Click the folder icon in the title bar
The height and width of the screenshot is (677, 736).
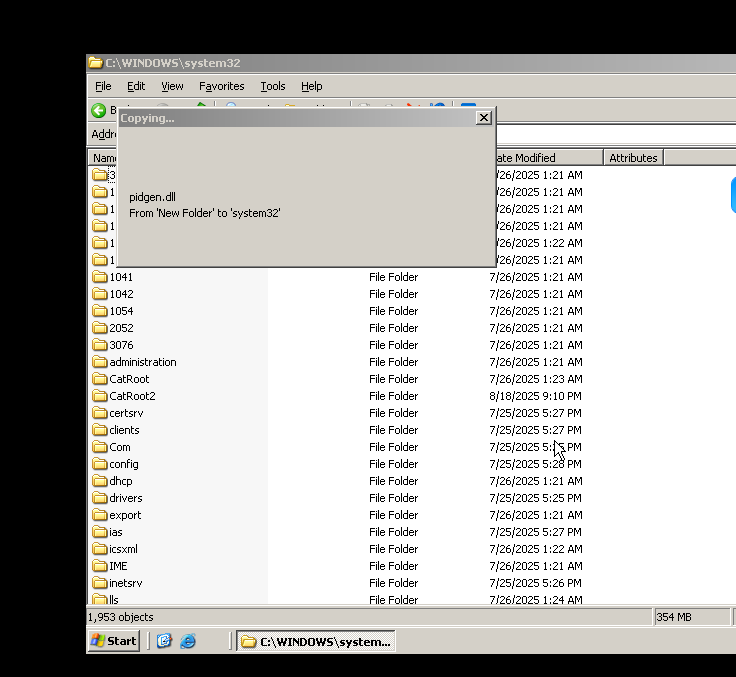tap(95, 63)
